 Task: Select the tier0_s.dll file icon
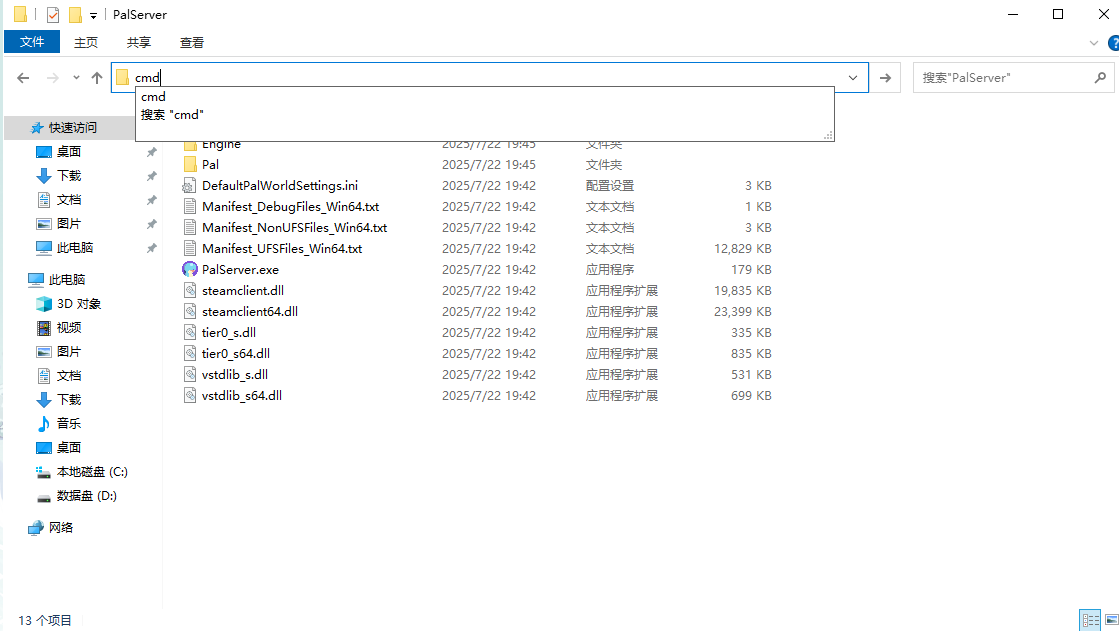point(189,333)
